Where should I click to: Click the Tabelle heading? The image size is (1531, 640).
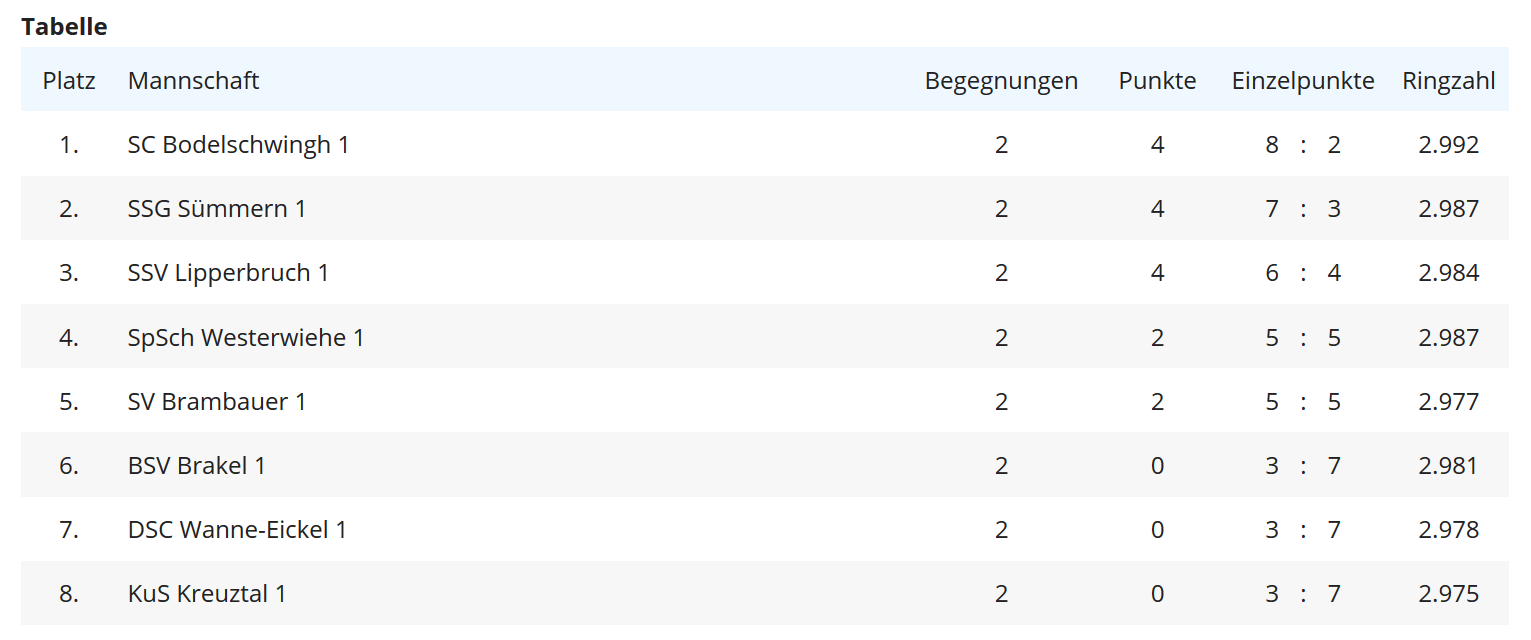(x=64, y=27)
